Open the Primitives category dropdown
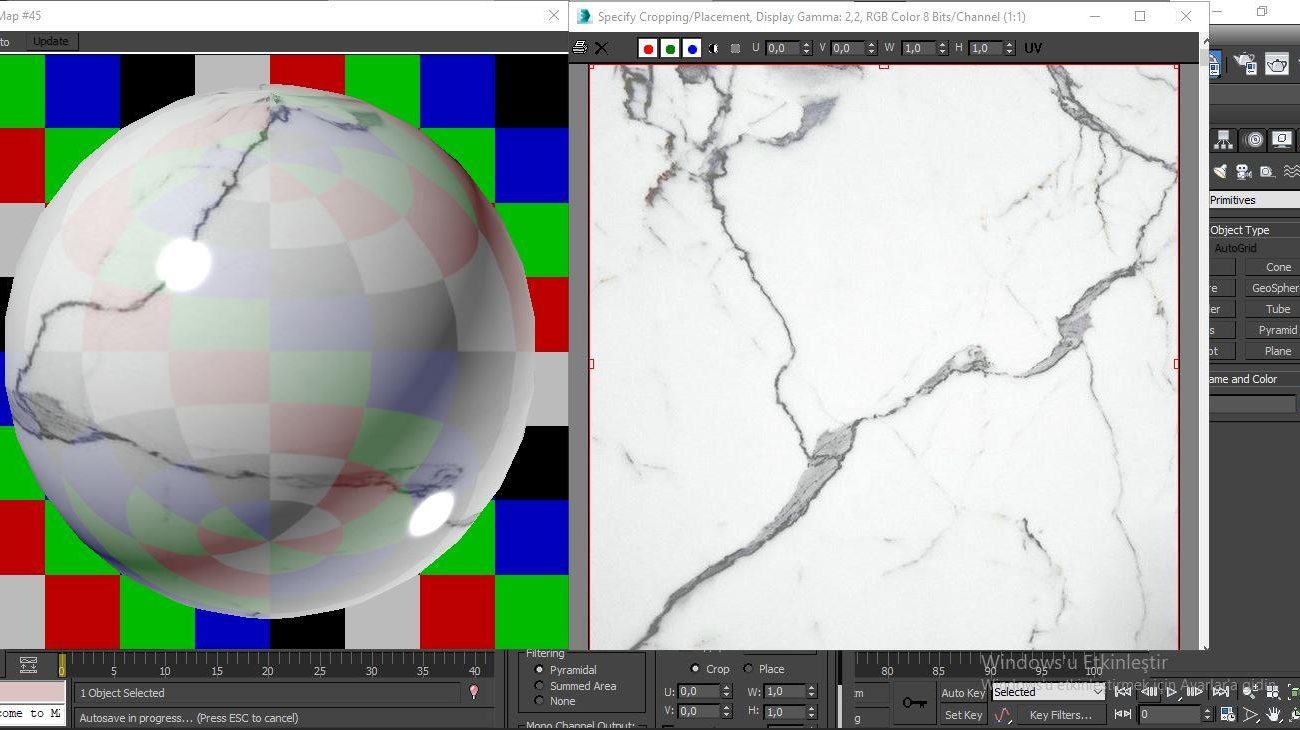This screenshot has width=1300, height=730. [1254, 200]
